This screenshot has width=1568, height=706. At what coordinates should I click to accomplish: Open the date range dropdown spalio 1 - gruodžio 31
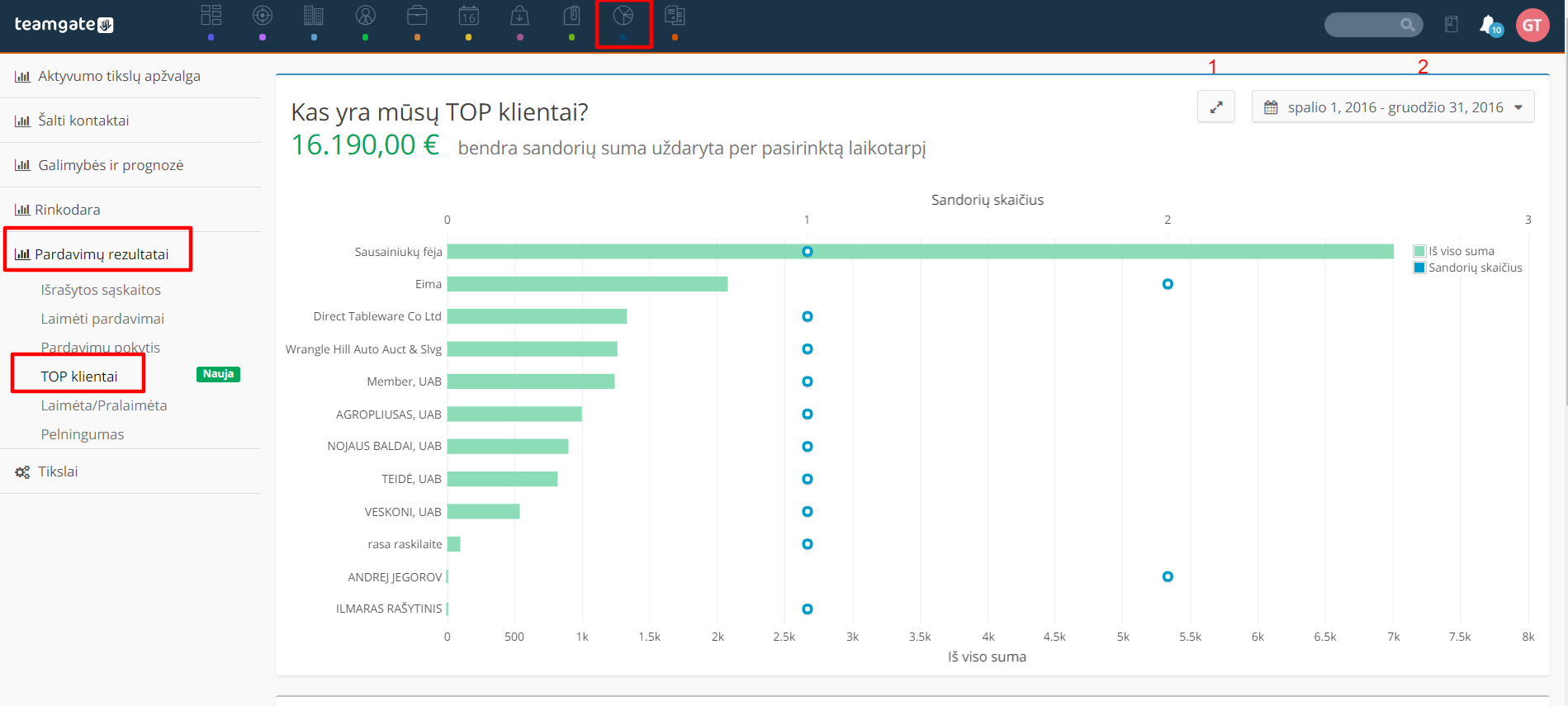(1393, 107)
